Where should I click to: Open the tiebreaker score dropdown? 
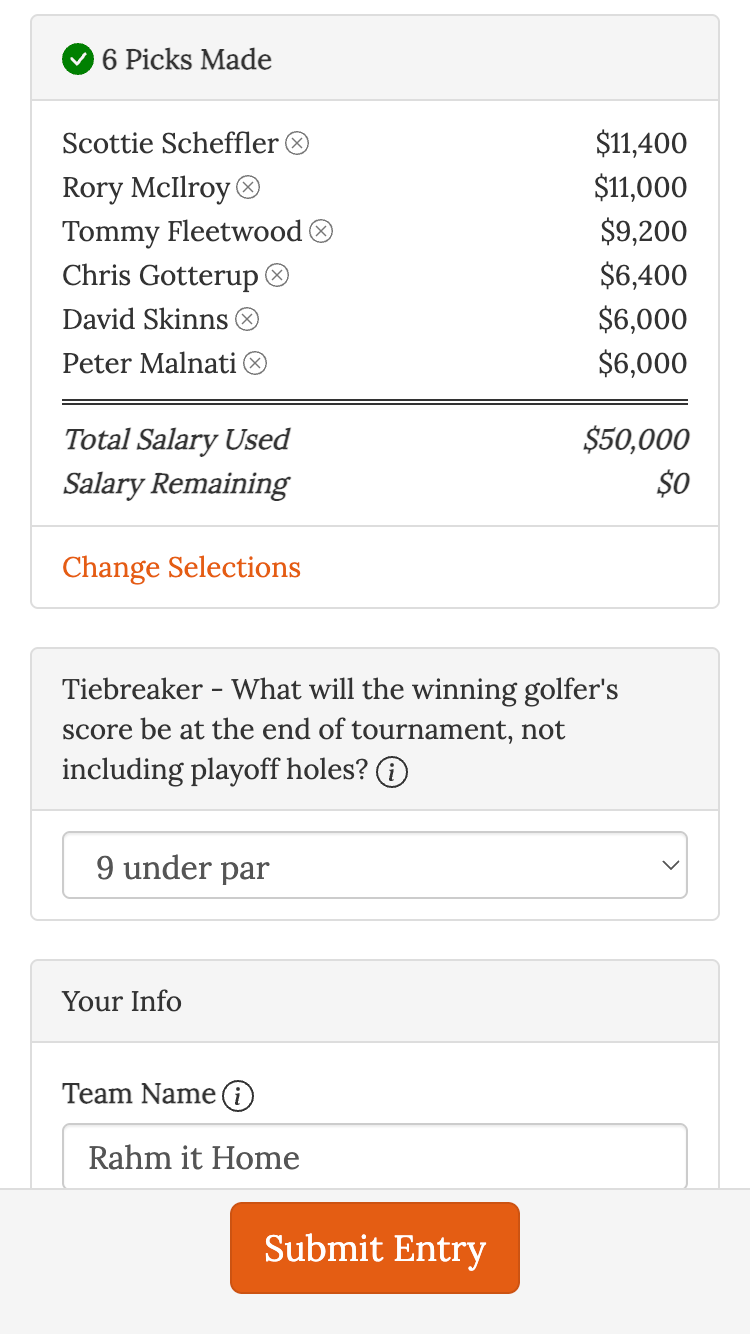[375, 865]
